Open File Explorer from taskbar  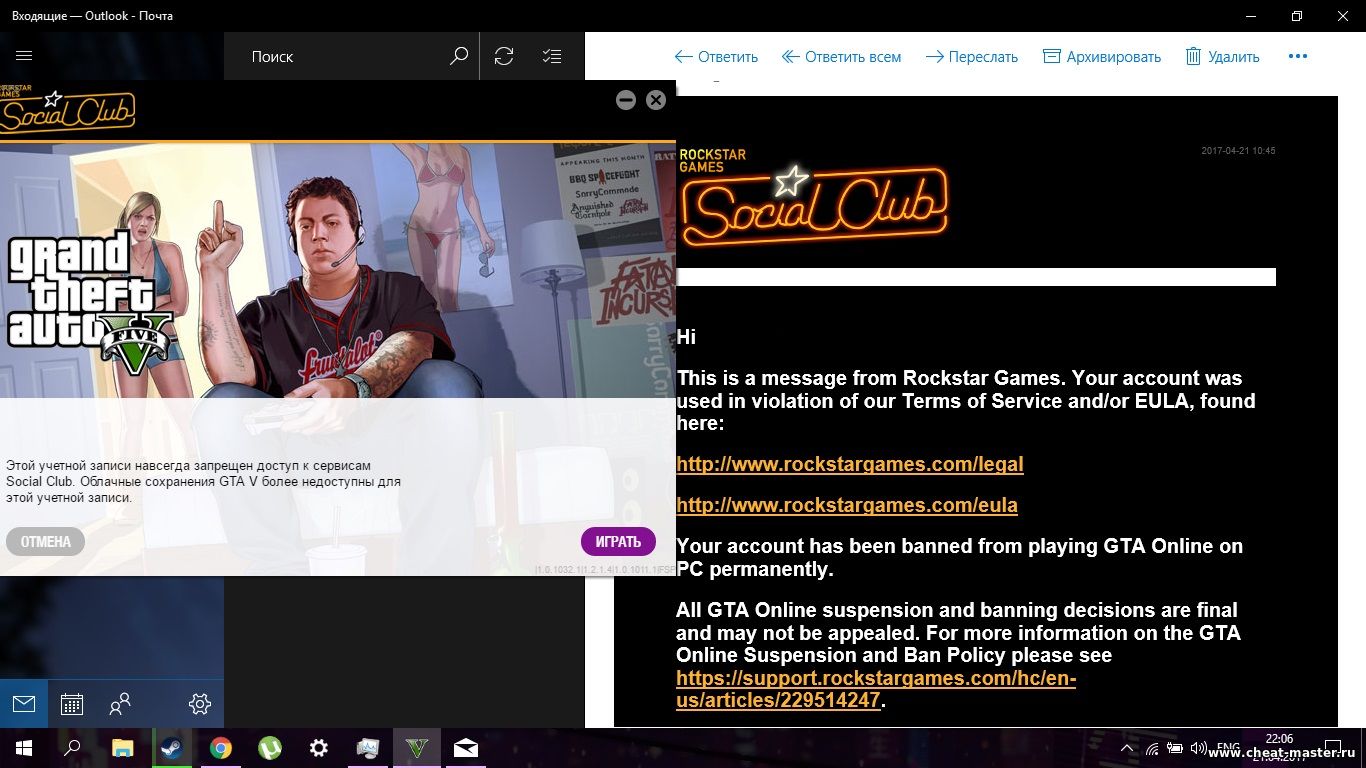[122, 748]
